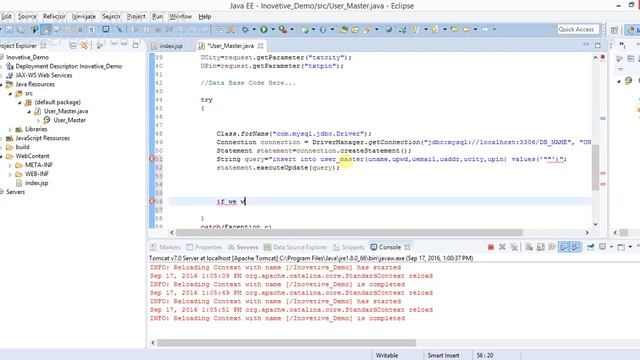The height and width of the screenshot is (360, 640).
Task: Click the Open Perspective icon
Action: point(614,29)
